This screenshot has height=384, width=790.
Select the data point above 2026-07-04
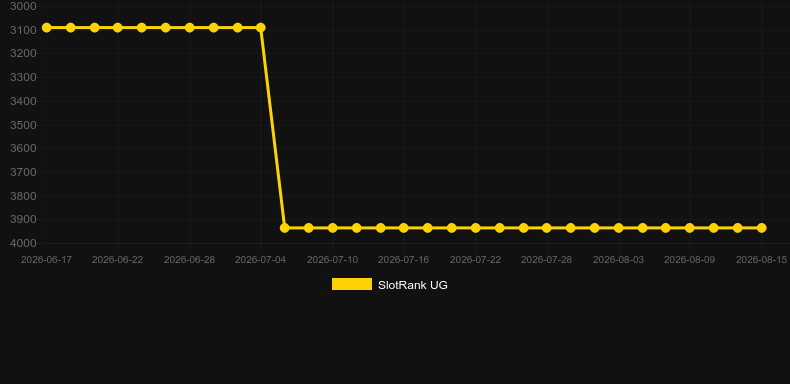coord(261,27)
